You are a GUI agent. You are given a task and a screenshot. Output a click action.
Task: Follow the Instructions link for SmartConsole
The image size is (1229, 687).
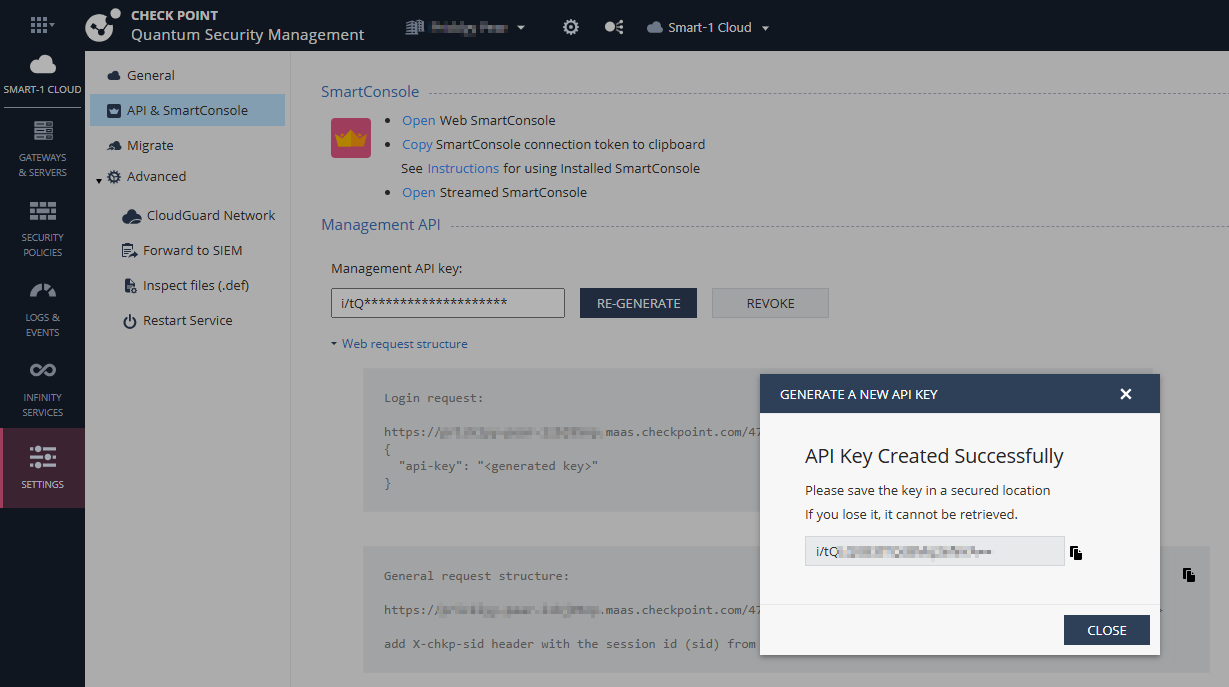click(x=463, y=169)
